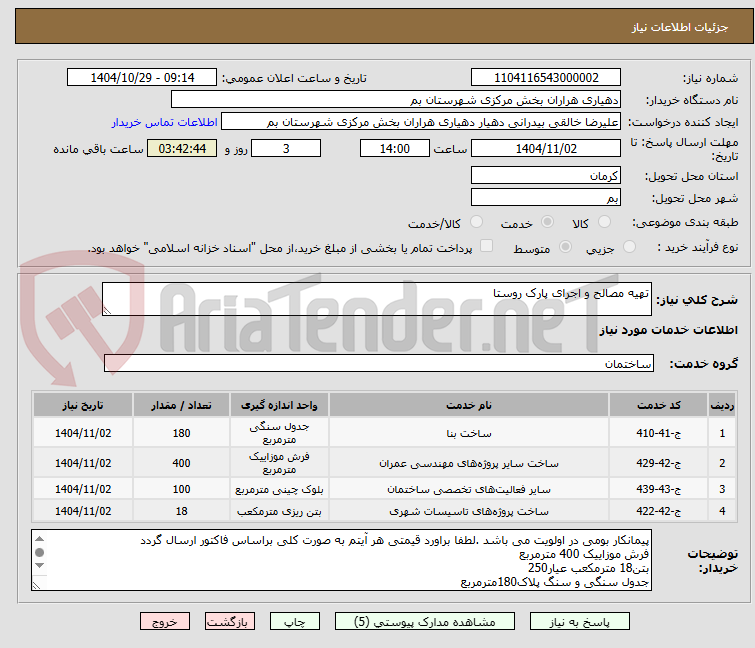Viewport: 755px width, 648px height.
Task: Click the بتن ریزی مترمکعب unit cell
Action: tap(279, 511)
